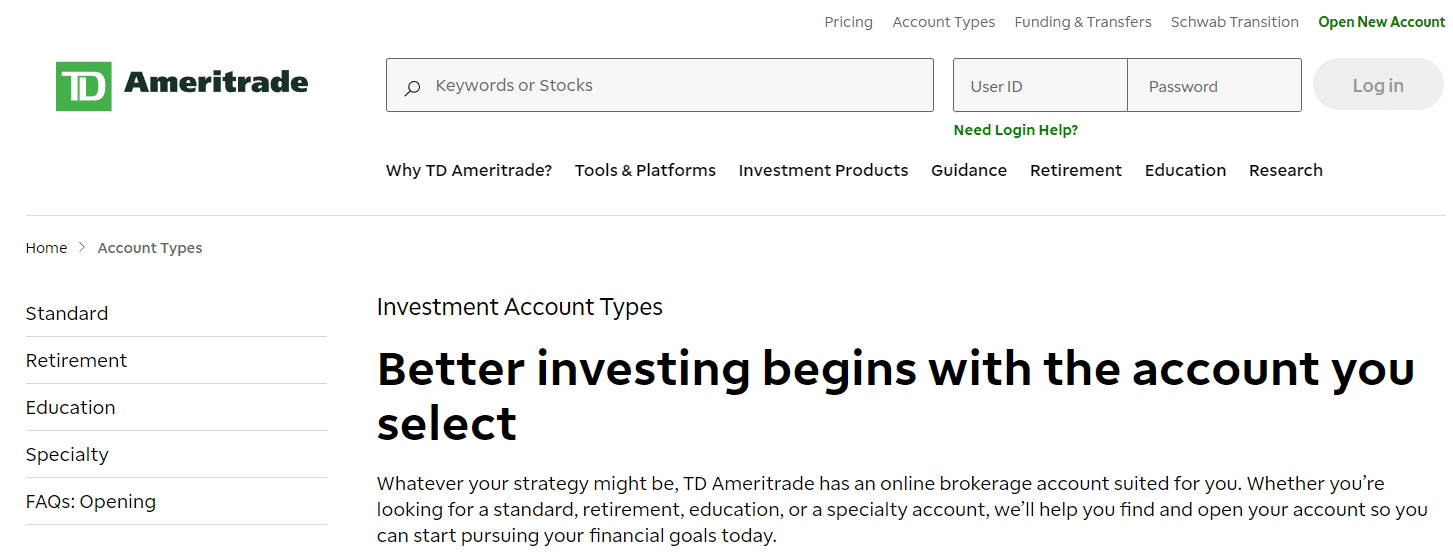Go to Funding & Transfers
Viewport: 1453px width, 557px height.
(1082, 22)
